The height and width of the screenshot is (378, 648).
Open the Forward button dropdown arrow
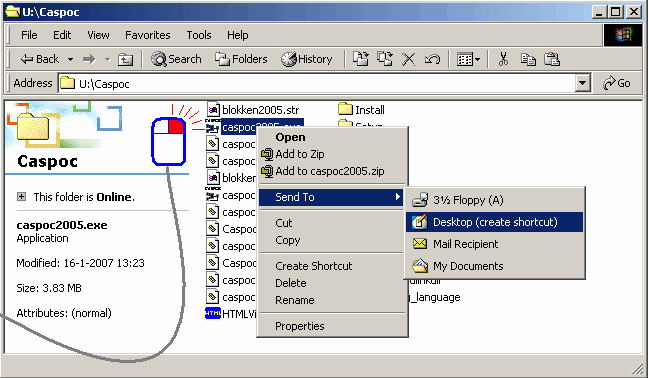tap(107, 59)
